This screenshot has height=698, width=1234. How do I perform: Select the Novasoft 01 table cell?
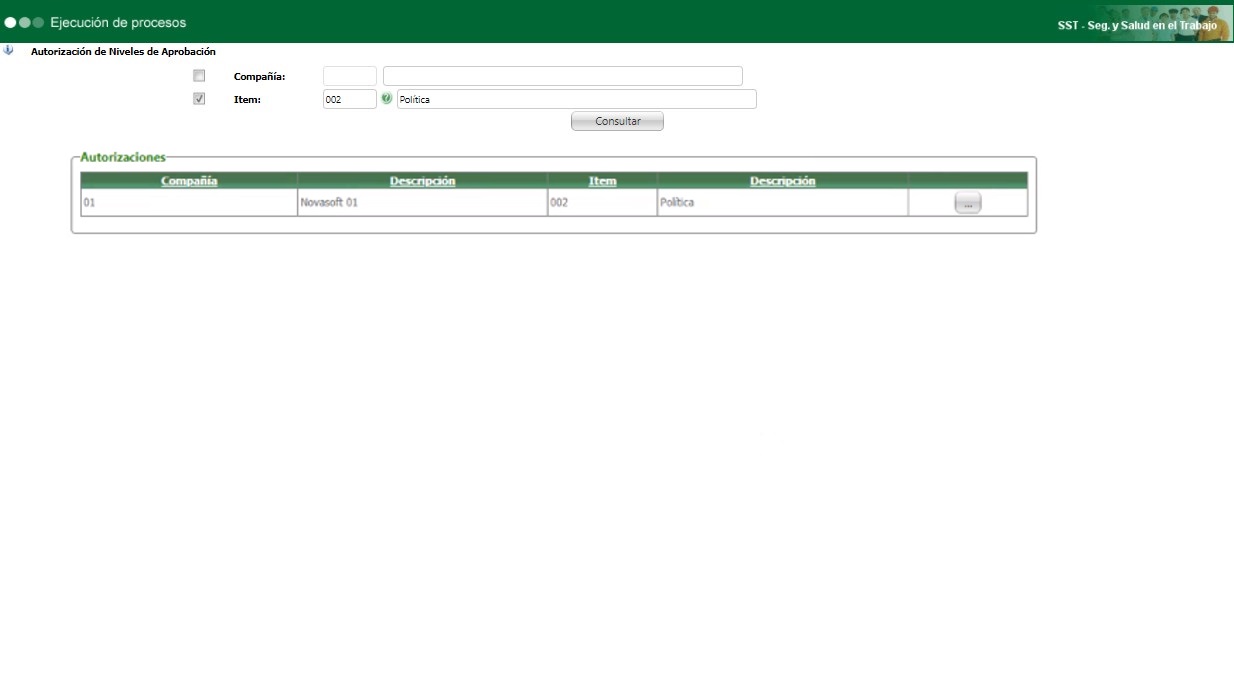[x=422, y=202]
